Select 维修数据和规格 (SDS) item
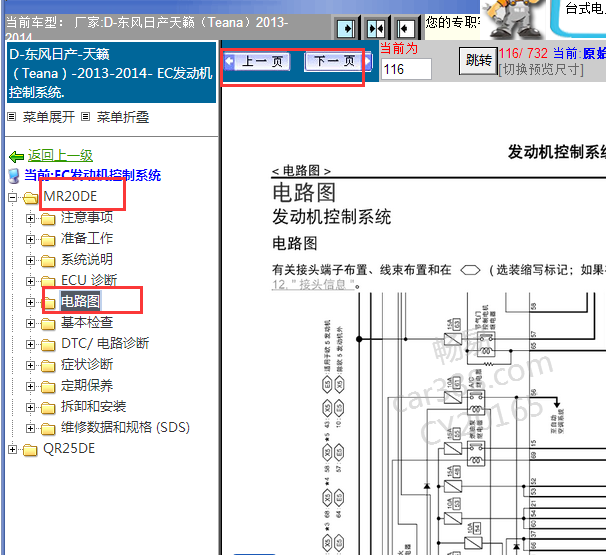The height and width of the screenshot is (555, 606). tap(125, 427)
